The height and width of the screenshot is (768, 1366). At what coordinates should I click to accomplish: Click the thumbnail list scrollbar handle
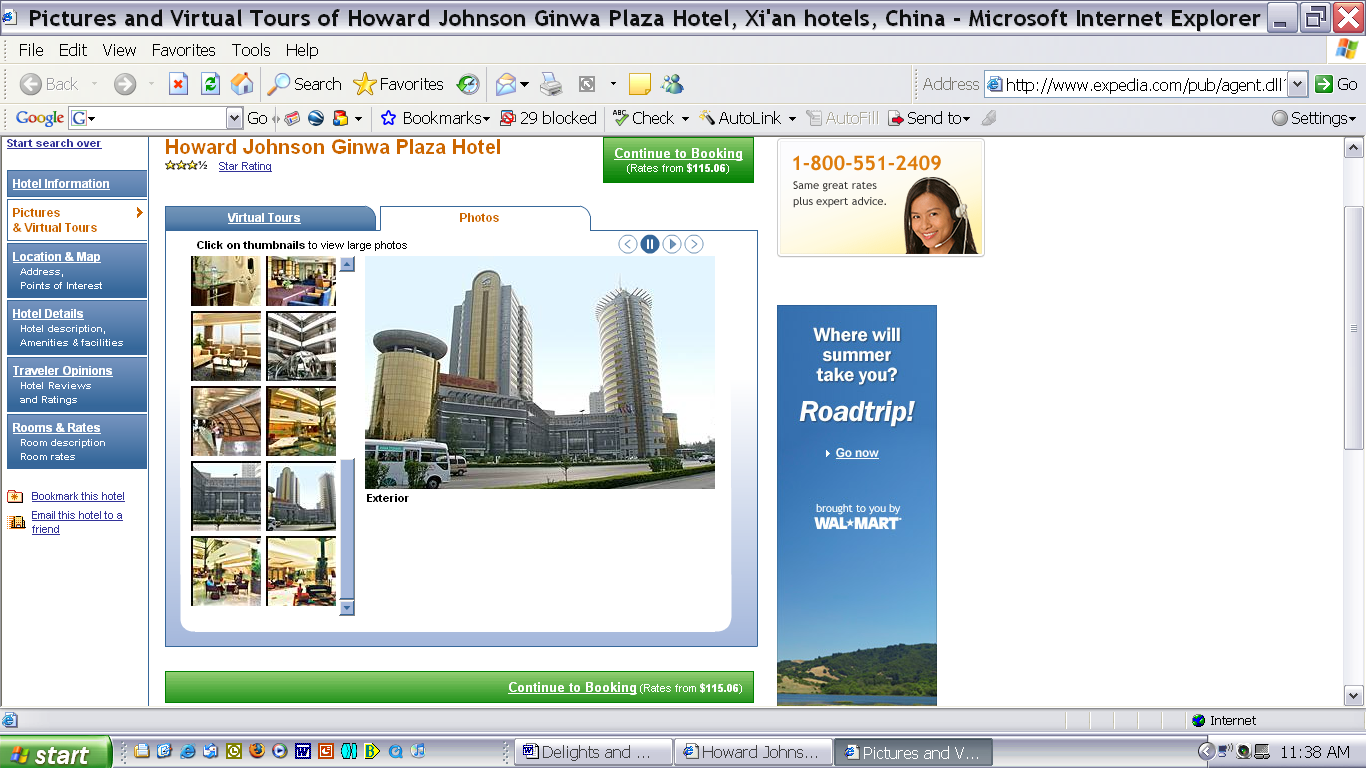(x=347, y=528)
